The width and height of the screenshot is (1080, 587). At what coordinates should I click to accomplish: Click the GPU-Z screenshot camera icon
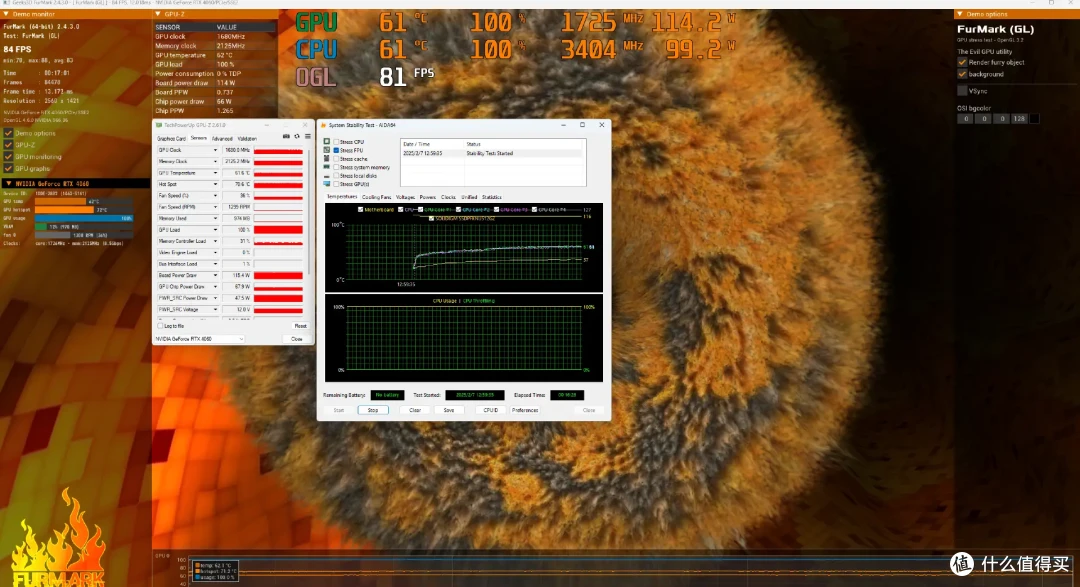tap(287, 136)
